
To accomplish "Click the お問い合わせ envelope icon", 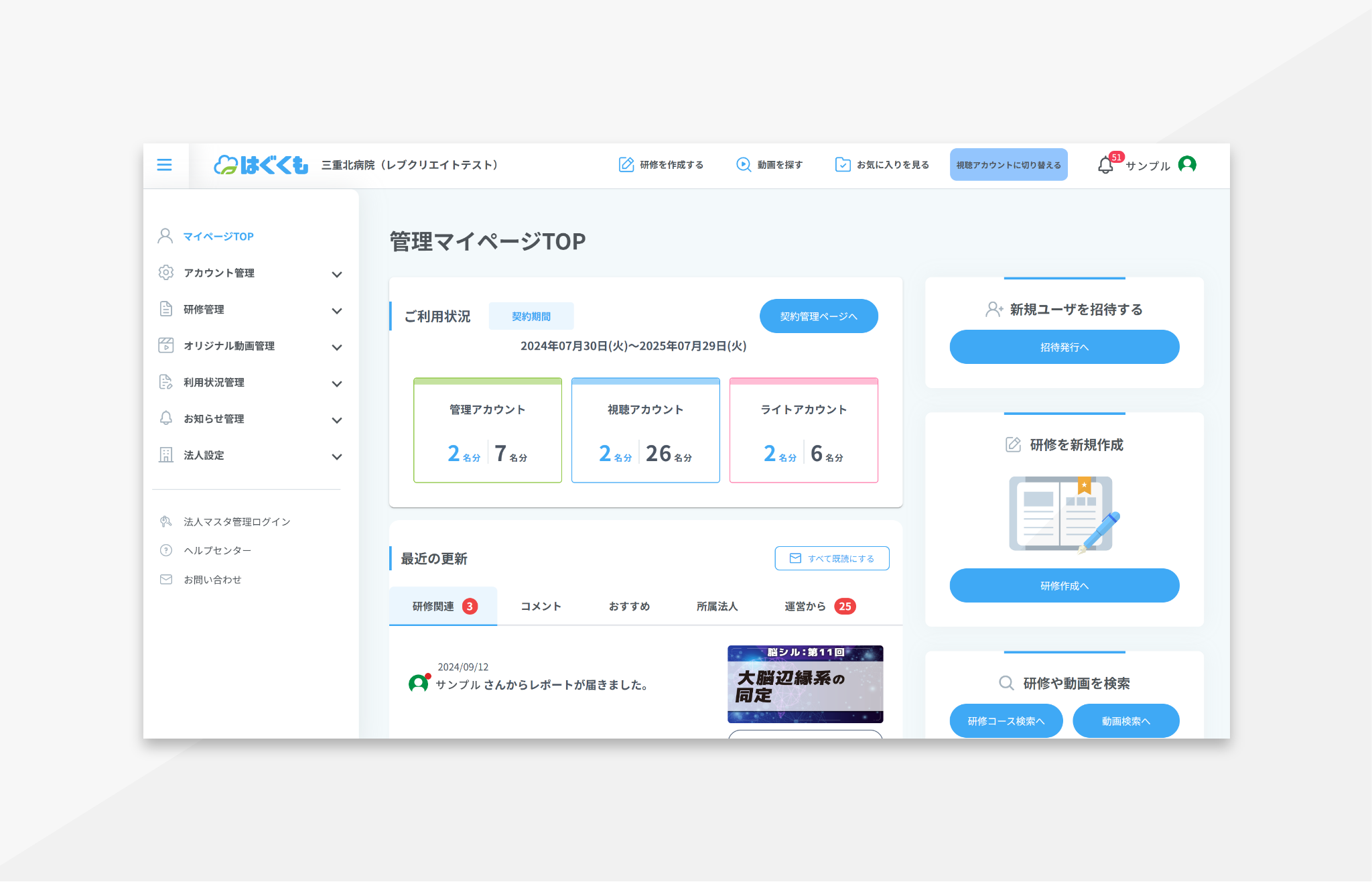I will point(166,580).
